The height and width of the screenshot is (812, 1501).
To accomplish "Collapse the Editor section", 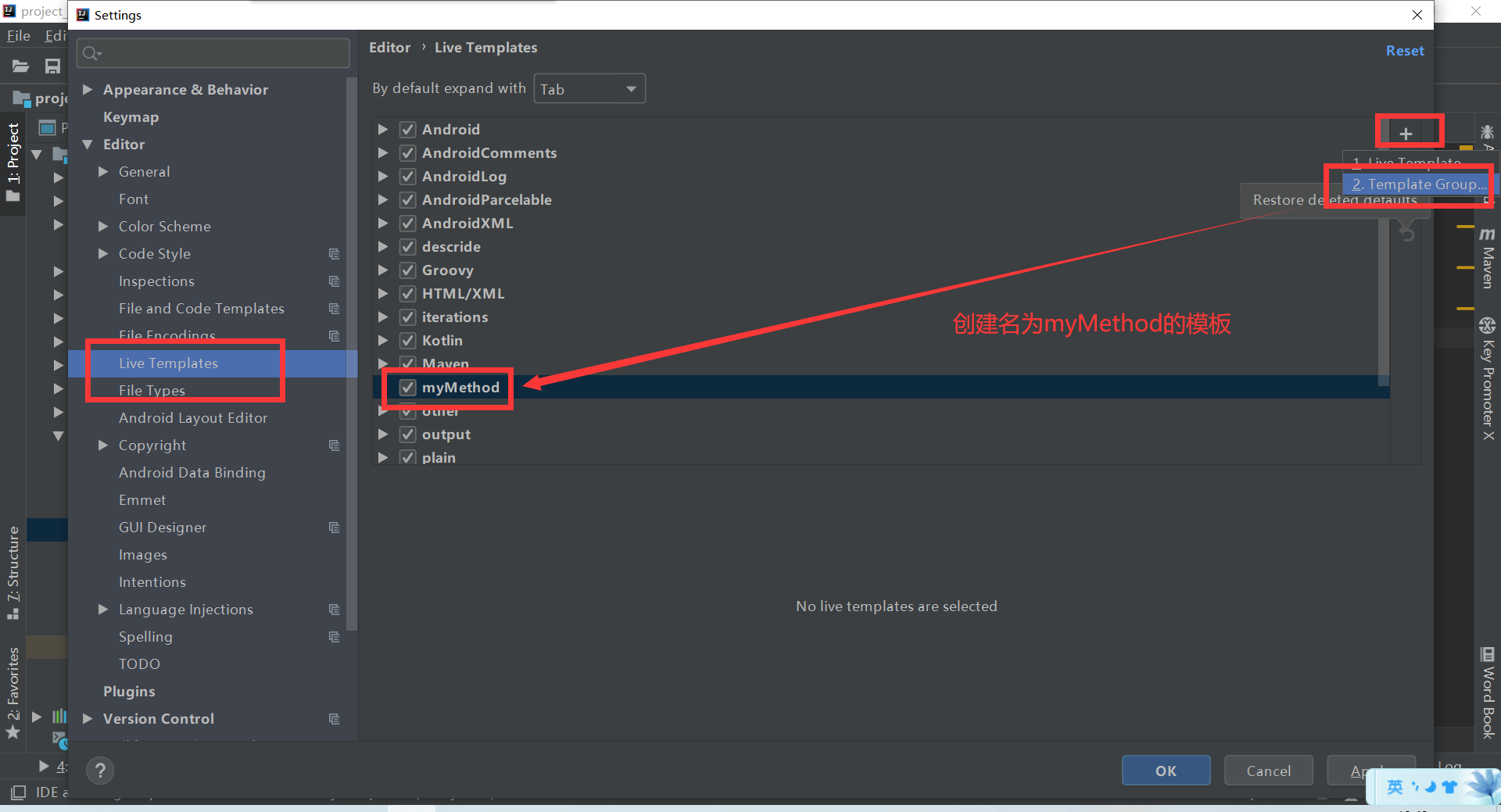I will pos(88,145).
